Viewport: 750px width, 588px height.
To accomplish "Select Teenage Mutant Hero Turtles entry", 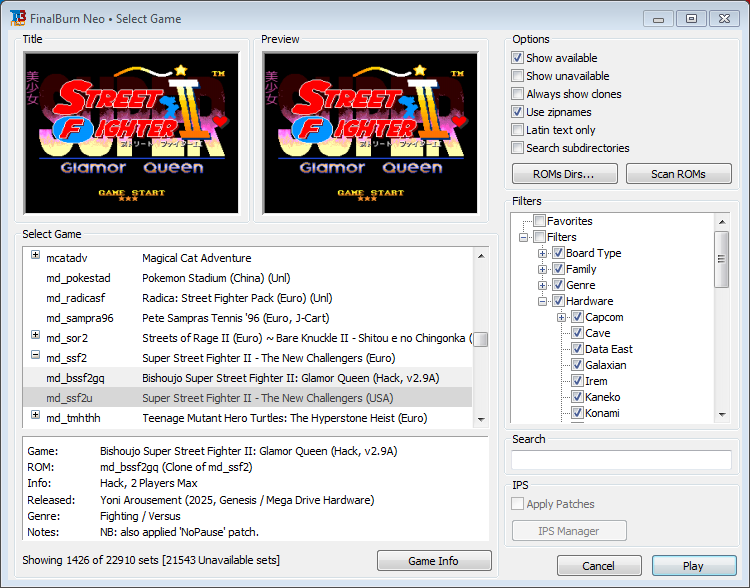I will pyautogui.click(x=247, y=418).
